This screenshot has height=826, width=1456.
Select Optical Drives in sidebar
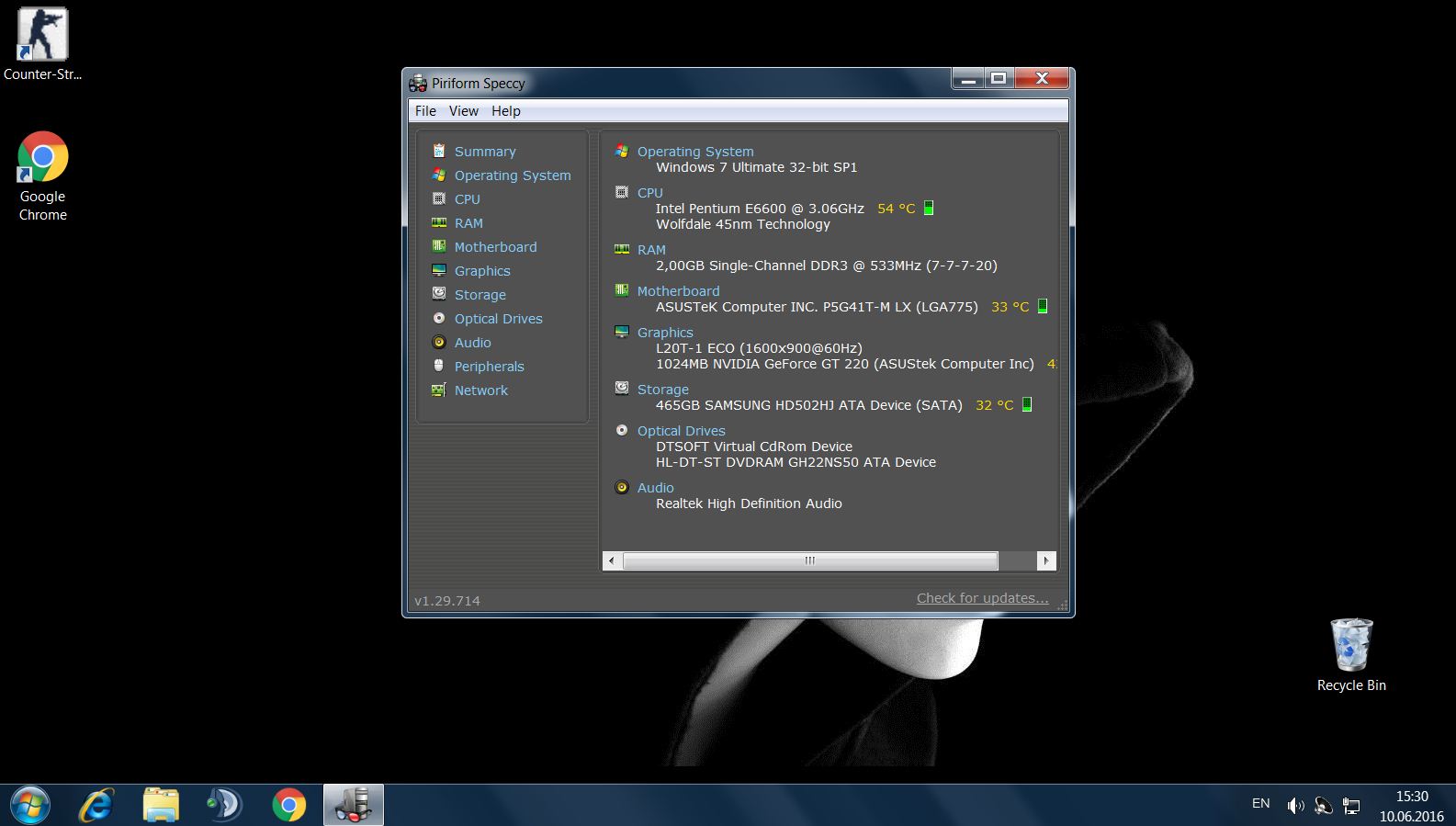[498, 319]
